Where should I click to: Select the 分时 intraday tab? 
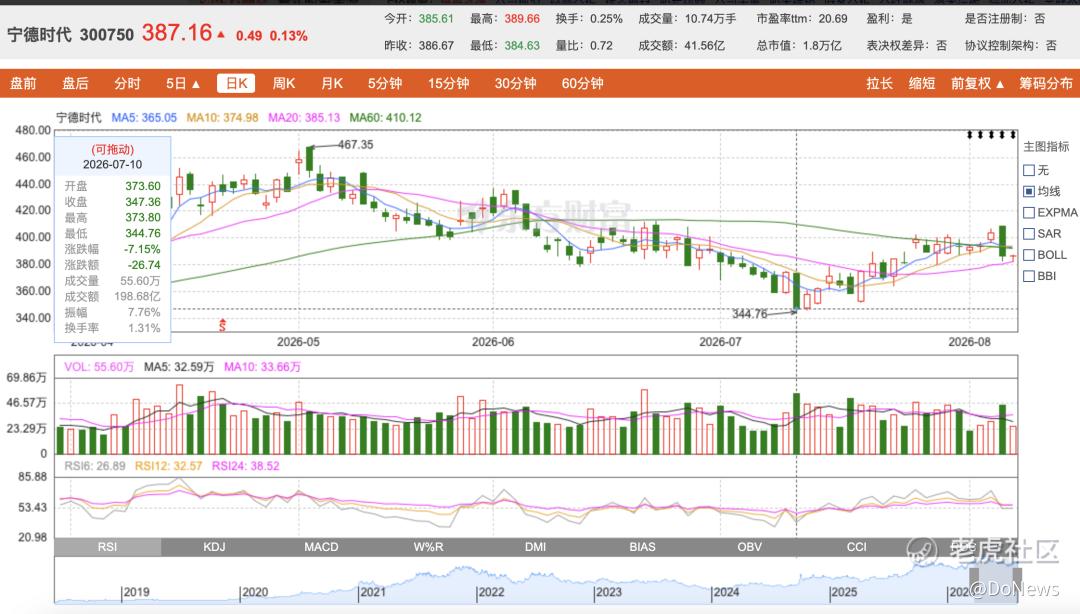[127, 83]
